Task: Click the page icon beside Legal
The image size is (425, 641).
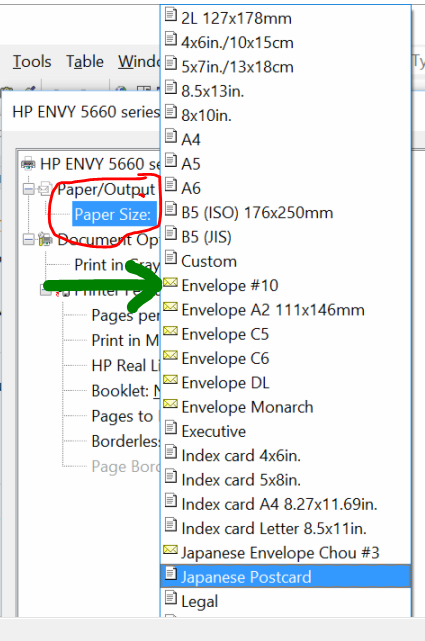Action: coord(171,598)
